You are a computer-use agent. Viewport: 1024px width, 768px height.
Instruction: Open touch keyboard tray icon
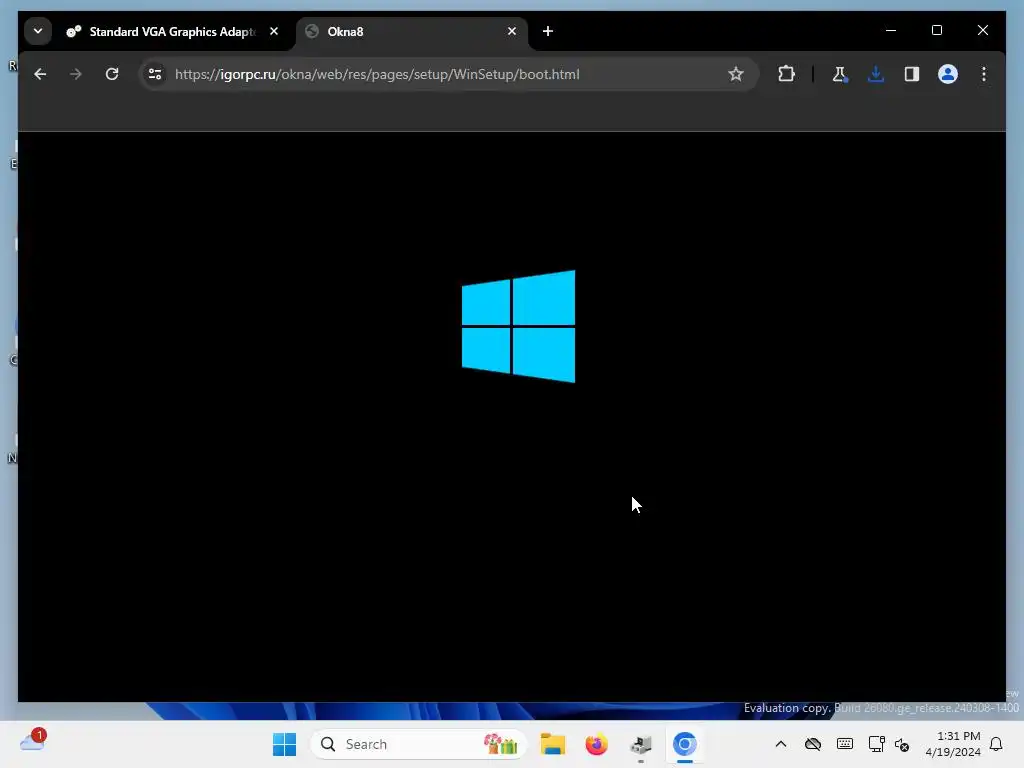click(844, 744)
